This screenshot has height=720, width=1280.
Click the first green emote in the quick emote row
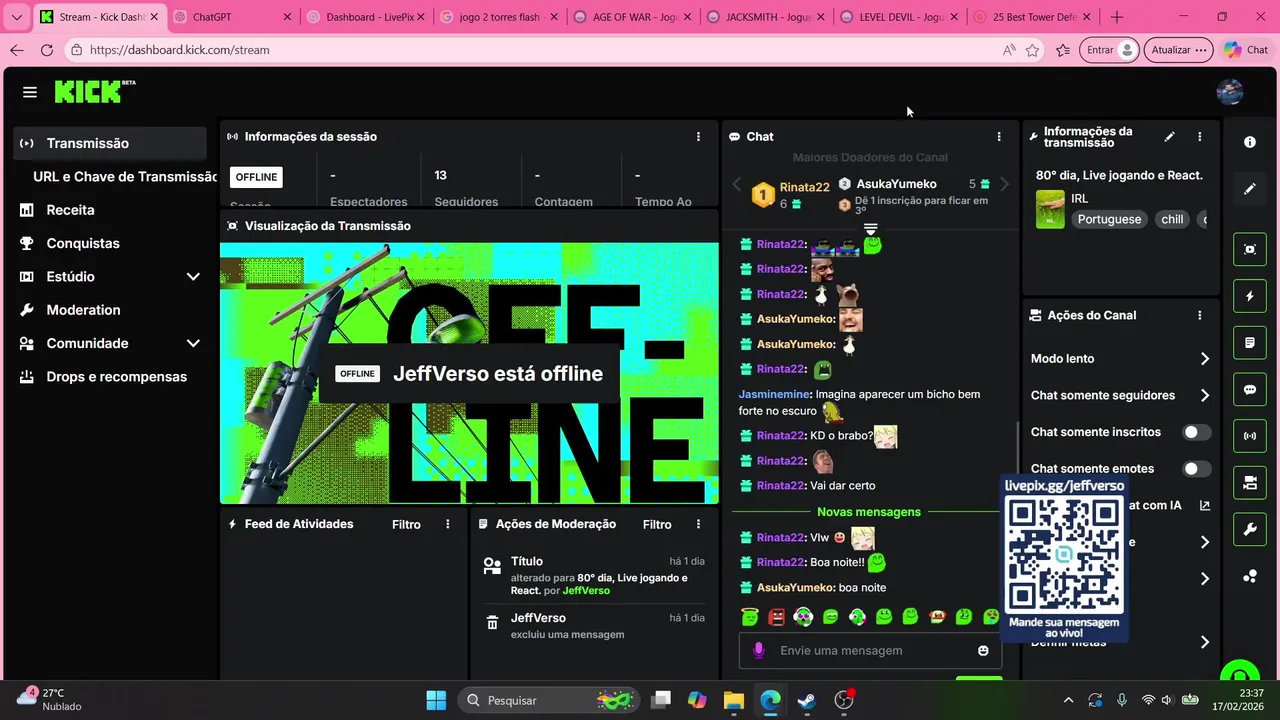pyautogui.click(x=750, y=617)
